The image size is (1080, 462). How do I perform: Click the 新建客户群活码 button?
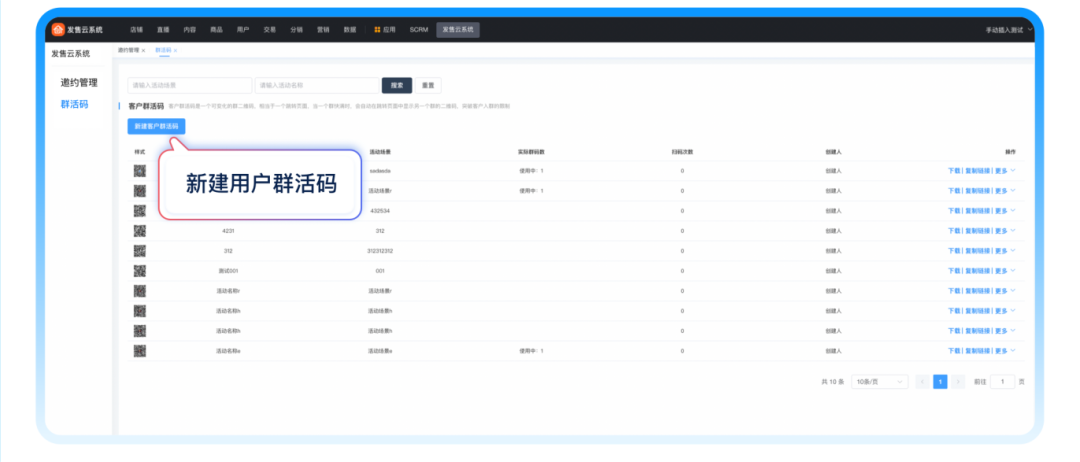[x=156, y=127]
